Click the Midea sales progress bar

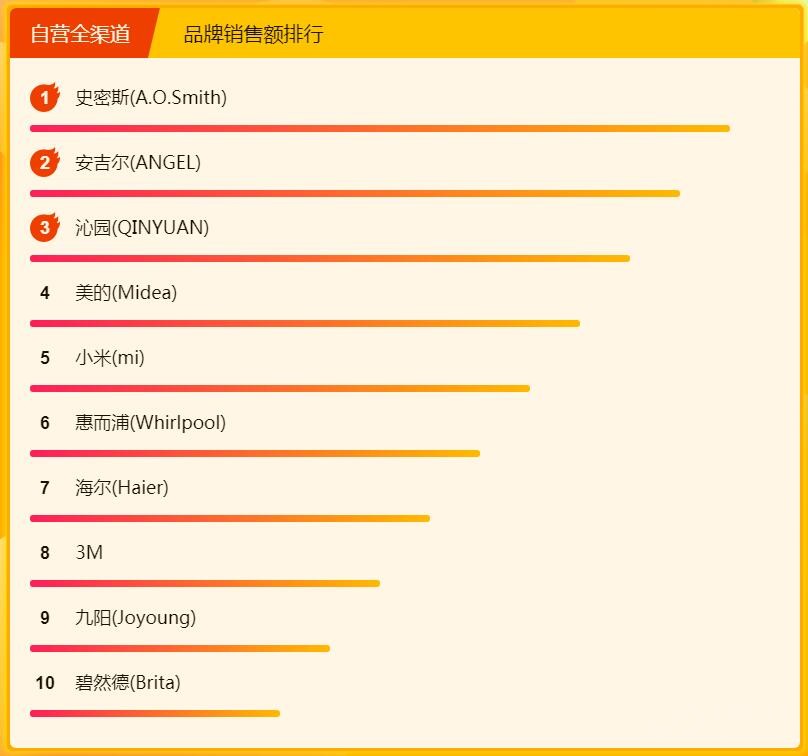[x=305, y=323]
